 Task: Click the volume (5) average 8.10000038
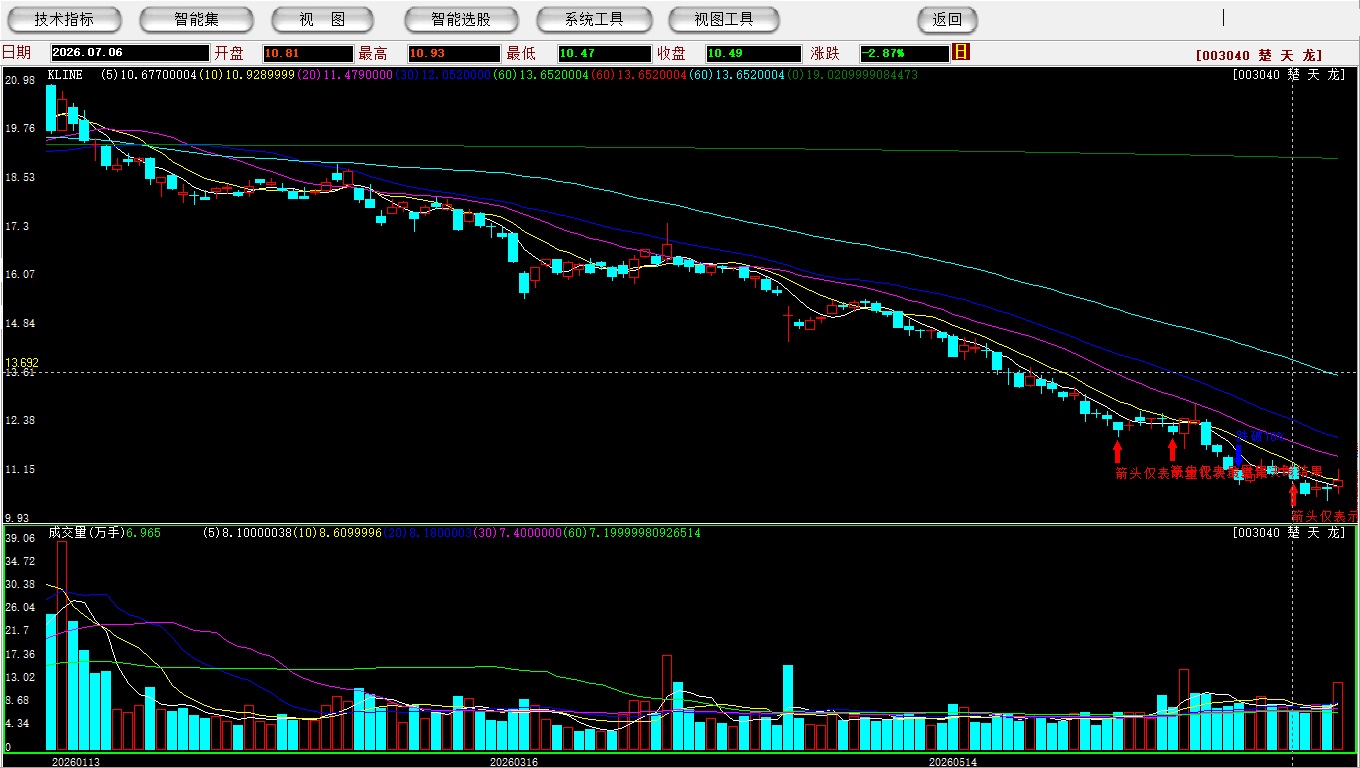tap(245, 533)
